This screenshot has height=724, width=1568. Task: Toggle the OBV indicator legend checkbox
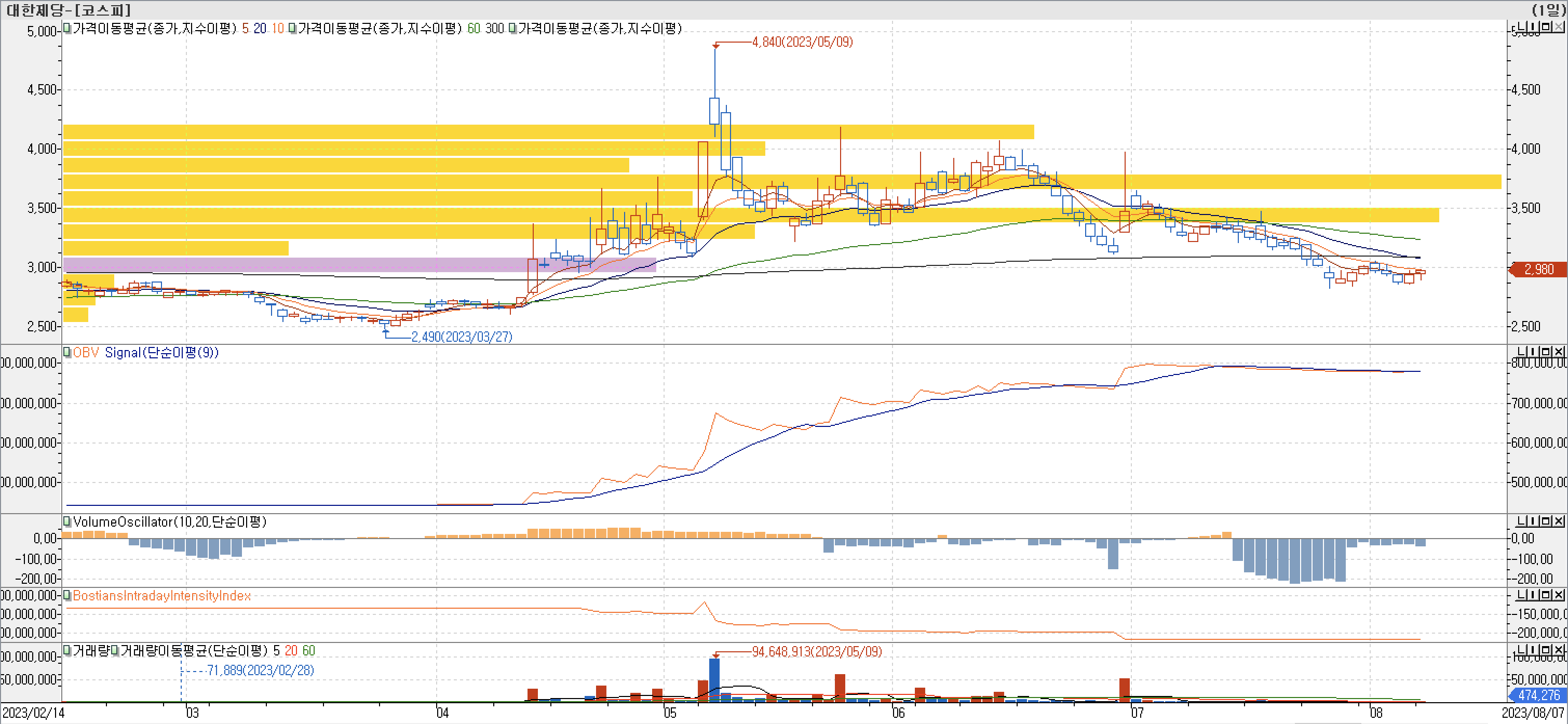point(67,352)
